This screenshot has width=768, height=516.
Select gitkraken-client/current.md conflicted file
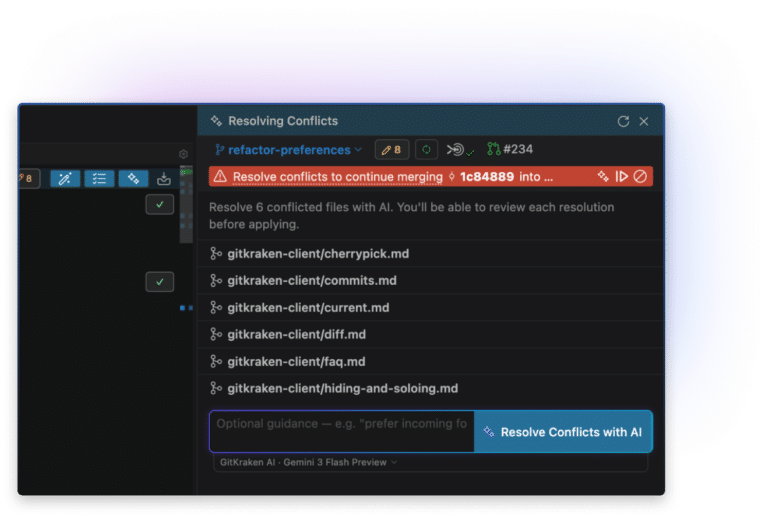pyautogui.click(x=431, y=307)
